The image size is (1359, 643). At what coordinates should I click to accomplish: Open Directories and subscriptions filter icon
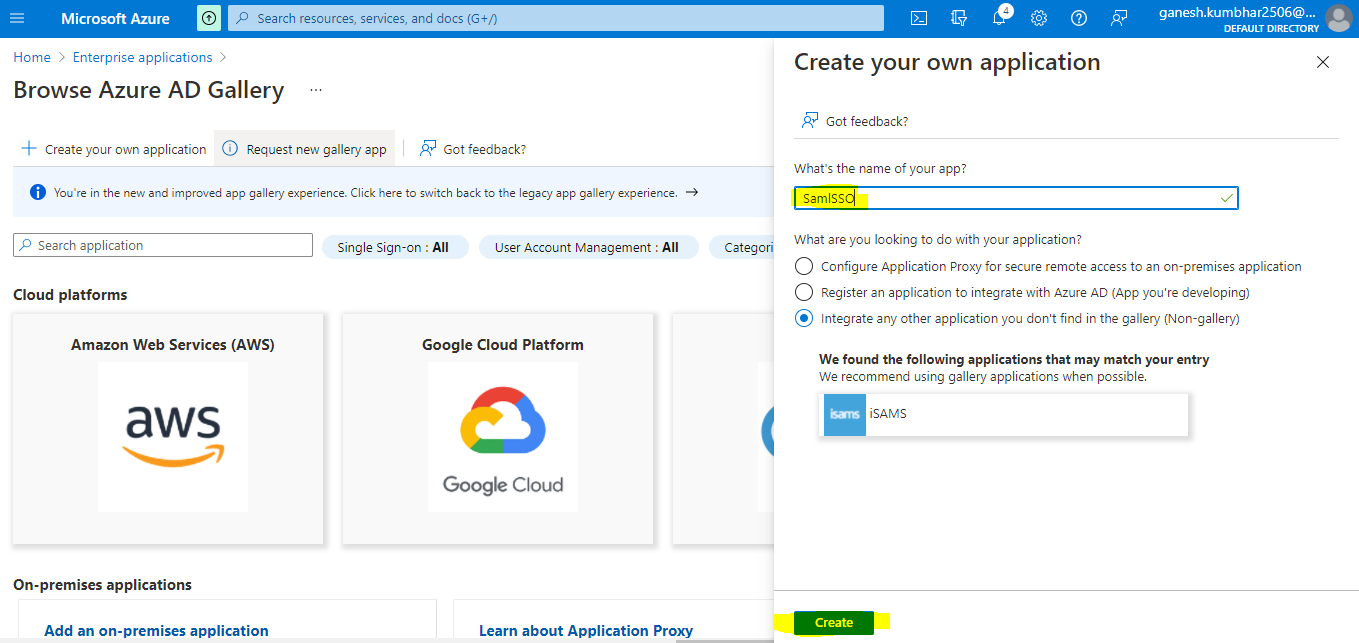coord(959,18)
